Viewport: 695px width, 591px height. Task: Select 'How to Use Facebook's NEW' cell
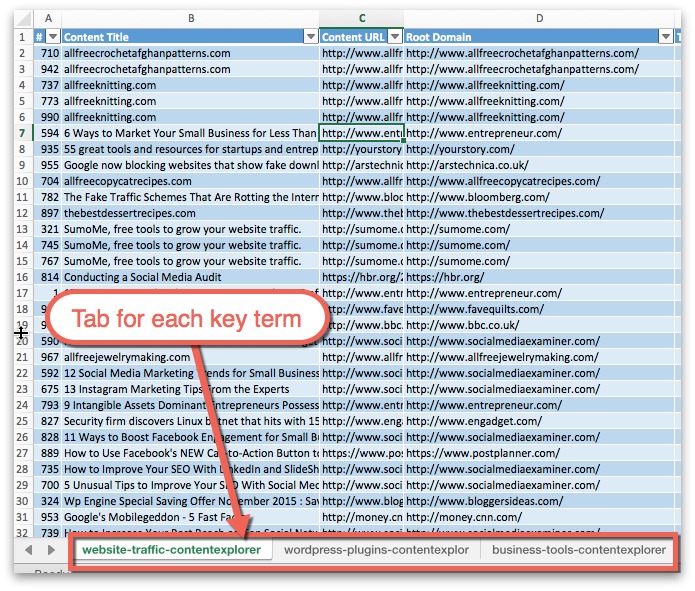(x=191, y=453)
